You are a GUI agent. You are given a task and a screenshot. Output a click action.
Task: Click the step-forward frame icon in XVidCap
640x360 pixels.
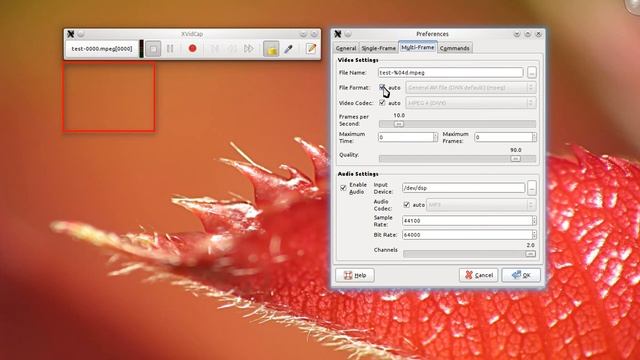[x=231, y=49]
